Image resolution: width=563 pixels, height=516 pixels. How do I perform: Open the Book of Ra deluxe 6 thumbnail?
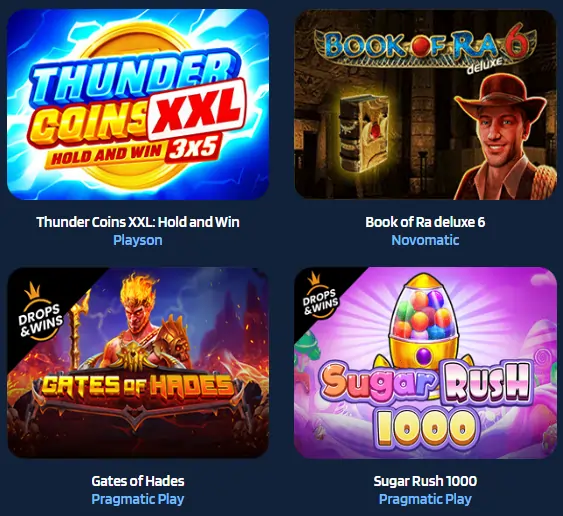pyautogui.click(x=425, y=104)
